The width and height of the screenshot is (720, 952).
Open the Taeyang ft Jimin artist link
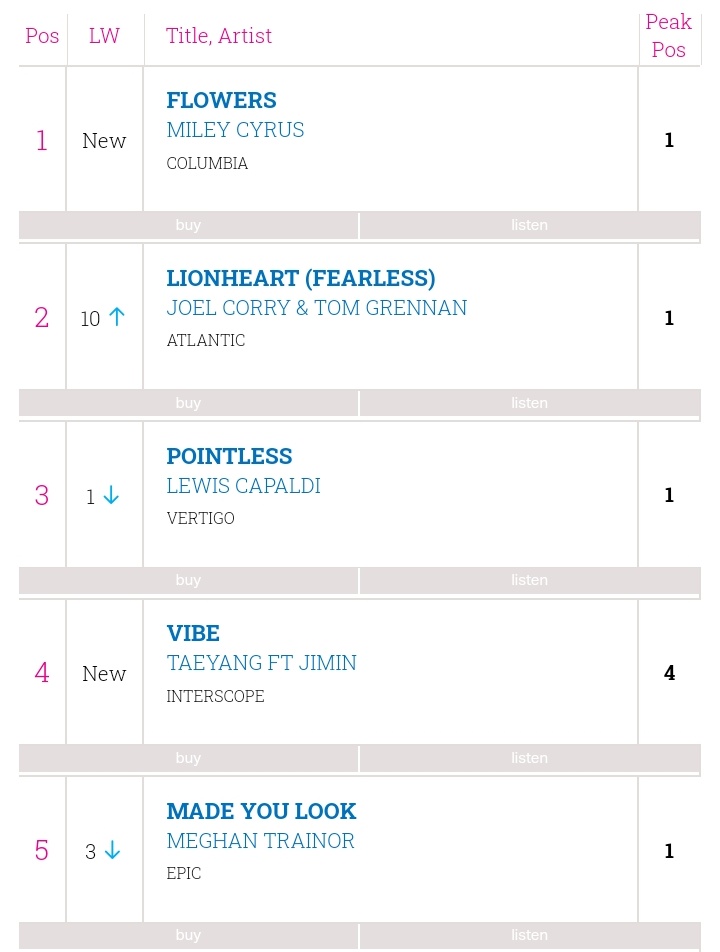click(262, 663)
